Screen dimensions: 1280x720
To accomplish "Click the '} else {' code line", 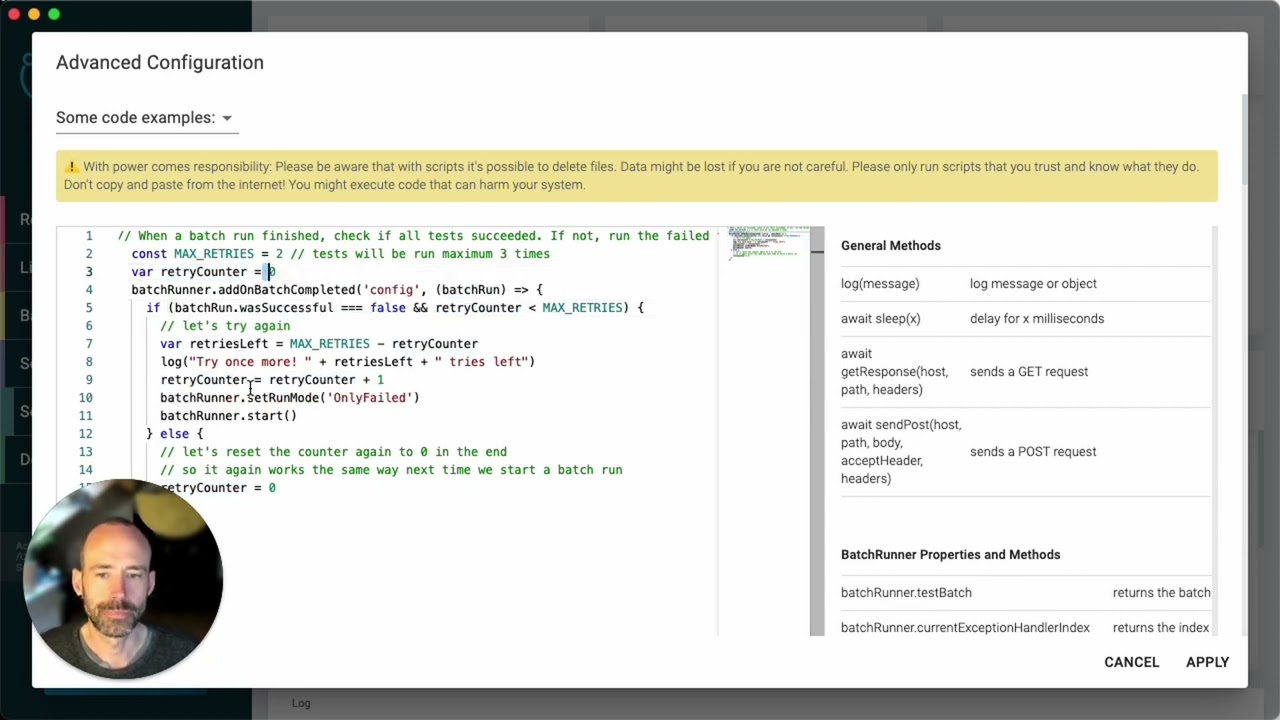I will coord(174,434).
